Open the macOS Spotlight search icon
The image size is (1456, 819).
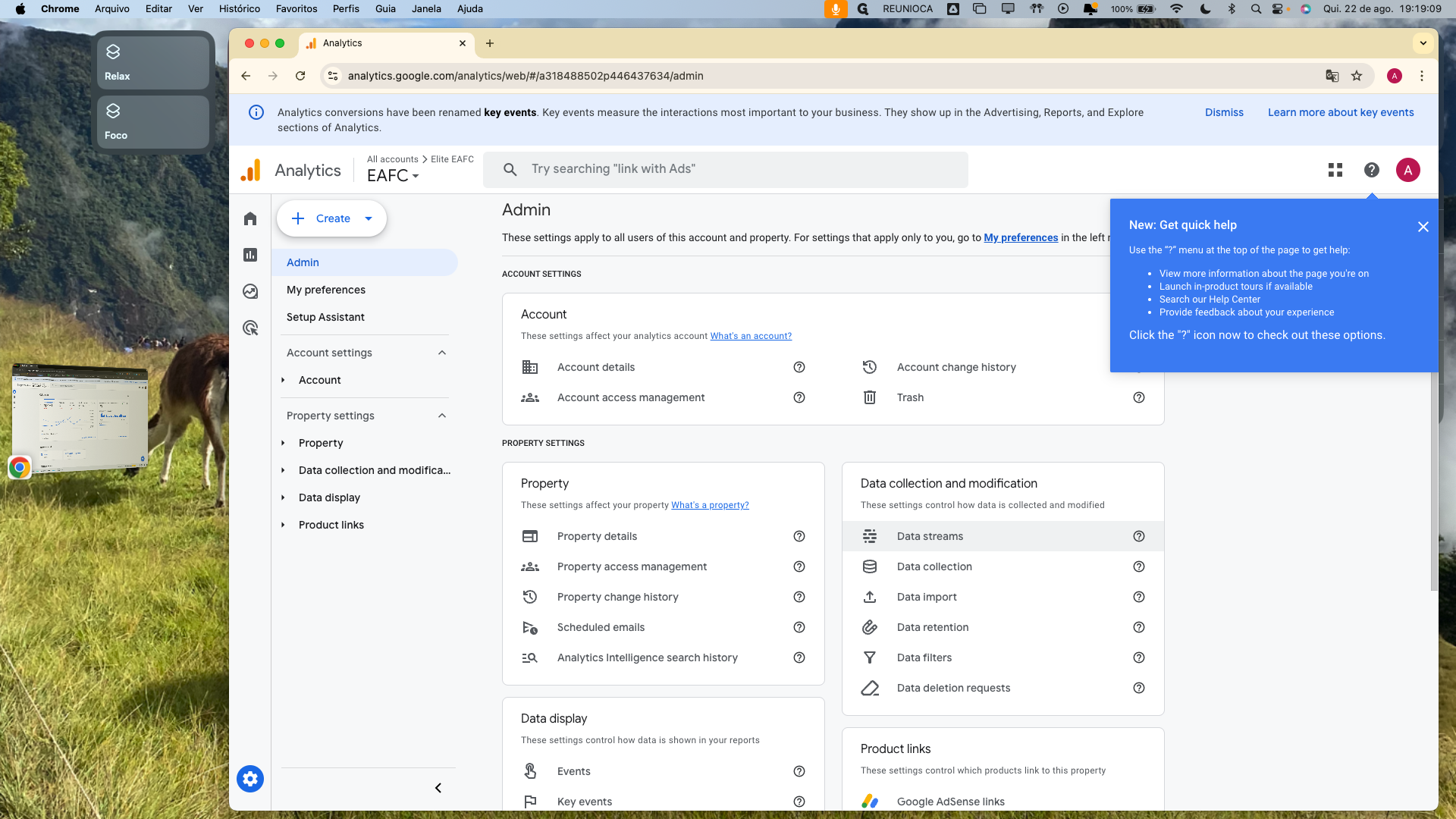tap(1256, 9)
